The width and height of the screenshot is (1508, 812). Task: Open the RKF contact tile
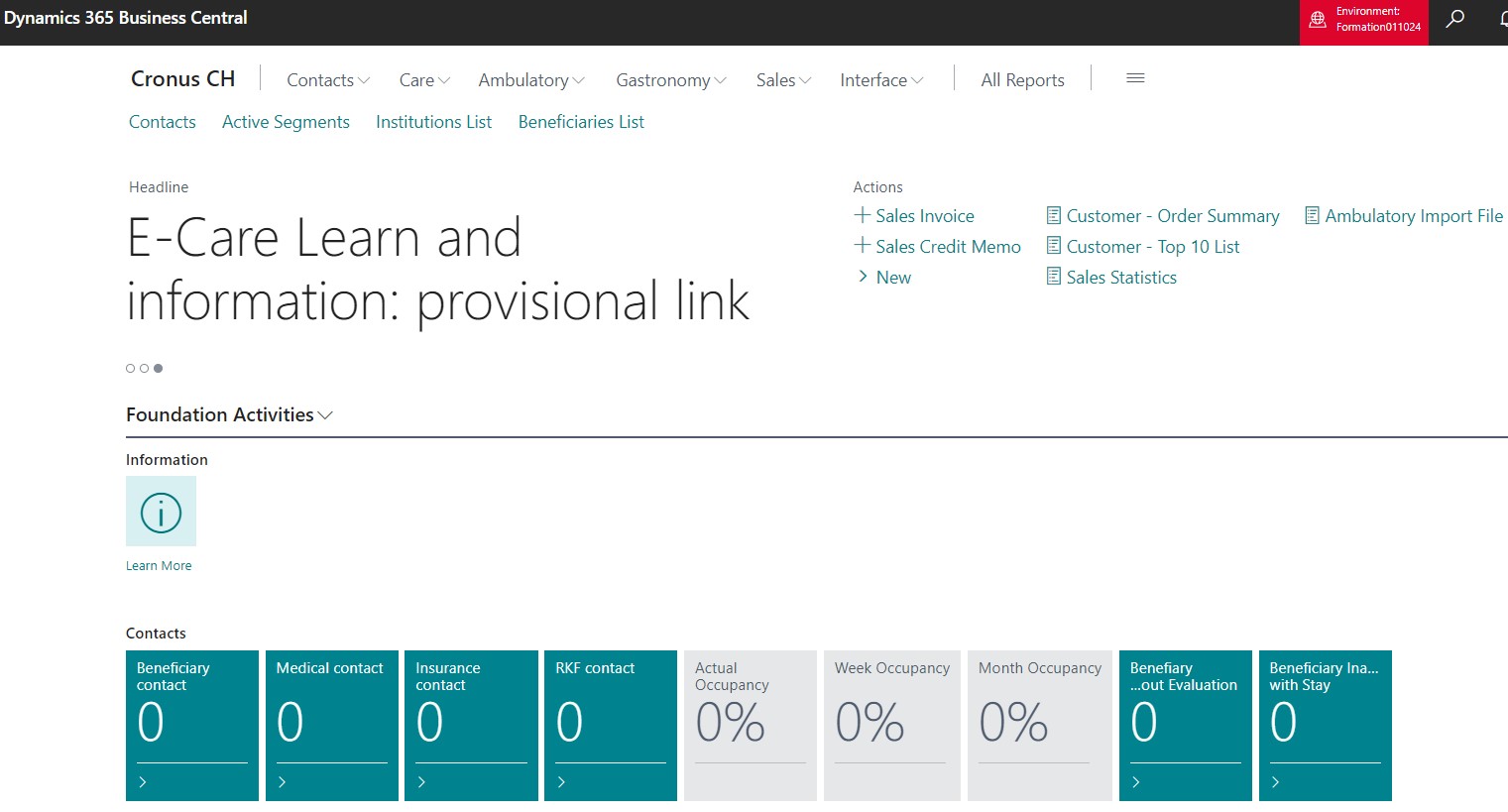[x=611, y=726]
